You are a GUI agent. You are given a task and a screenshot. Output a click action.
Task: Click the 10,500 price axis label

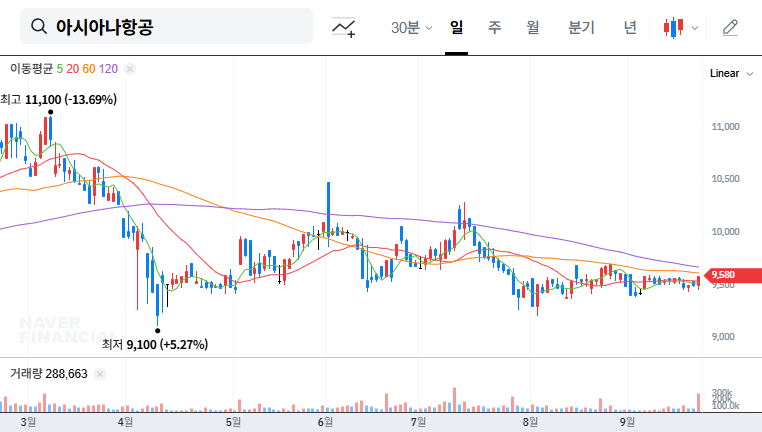click(x=725, y=179)
